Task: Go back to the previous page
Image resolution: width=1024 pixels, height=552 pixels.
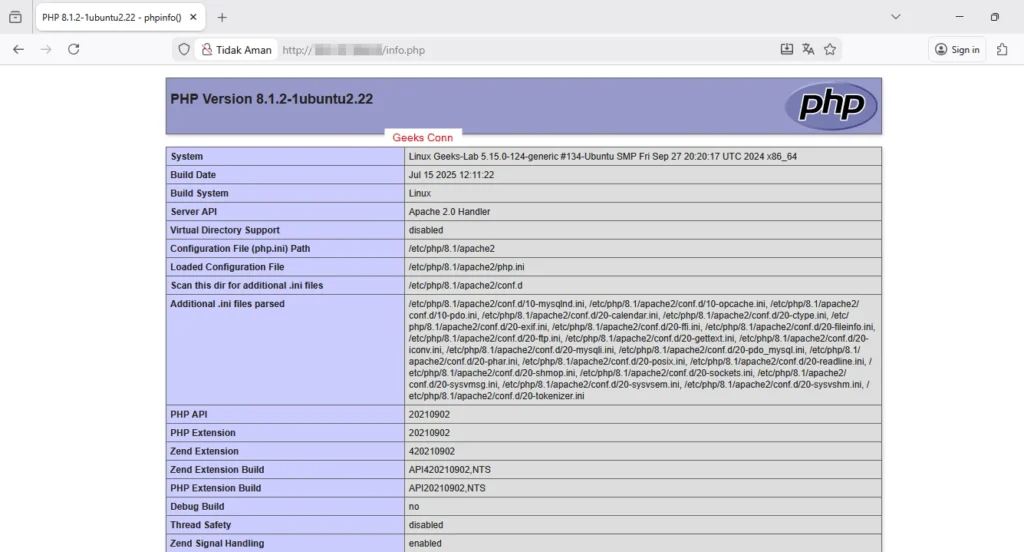Action: tap(18, 50)
